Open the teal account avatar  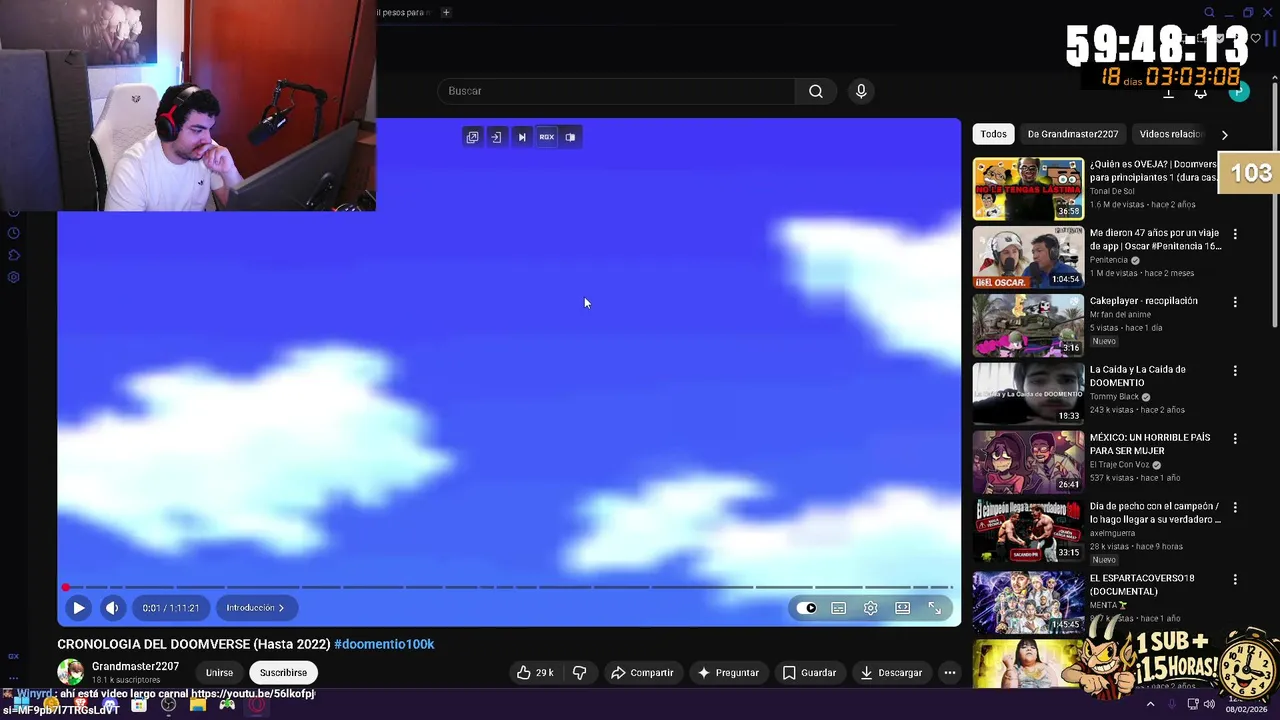[x=1239, y=92]
